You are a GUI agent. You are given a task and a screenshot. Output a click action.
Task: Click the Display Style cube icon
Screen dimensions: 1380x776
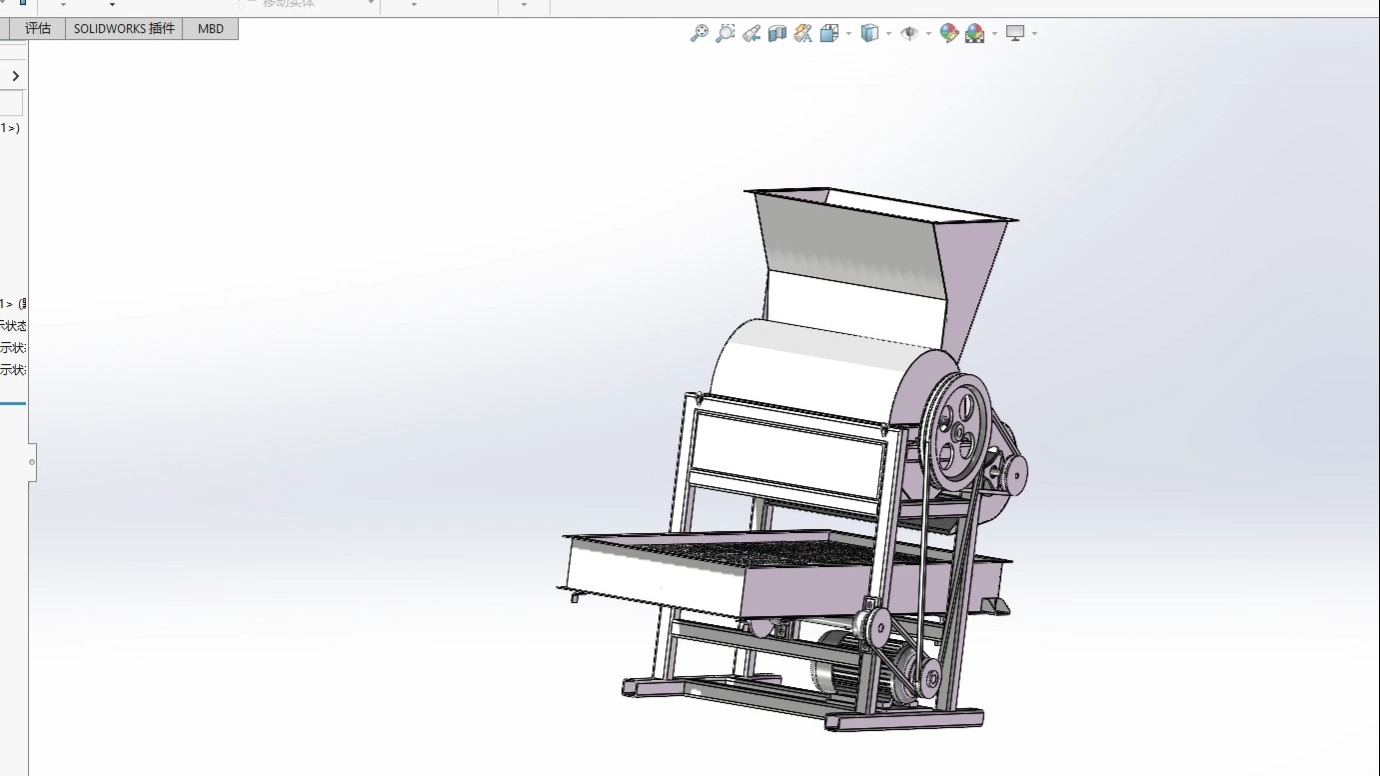click(x=870, y=33)
